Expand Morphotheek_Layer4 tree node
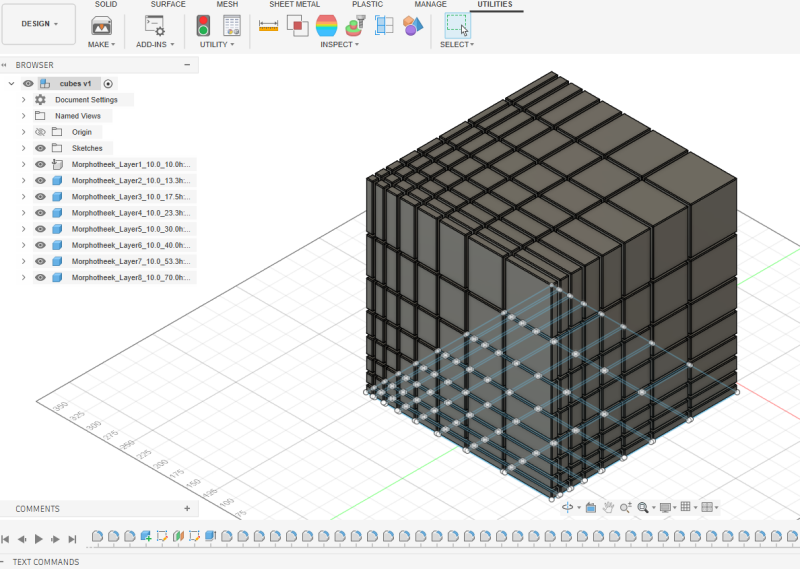The width and height of the screenshot is (800, 569). 23,213
